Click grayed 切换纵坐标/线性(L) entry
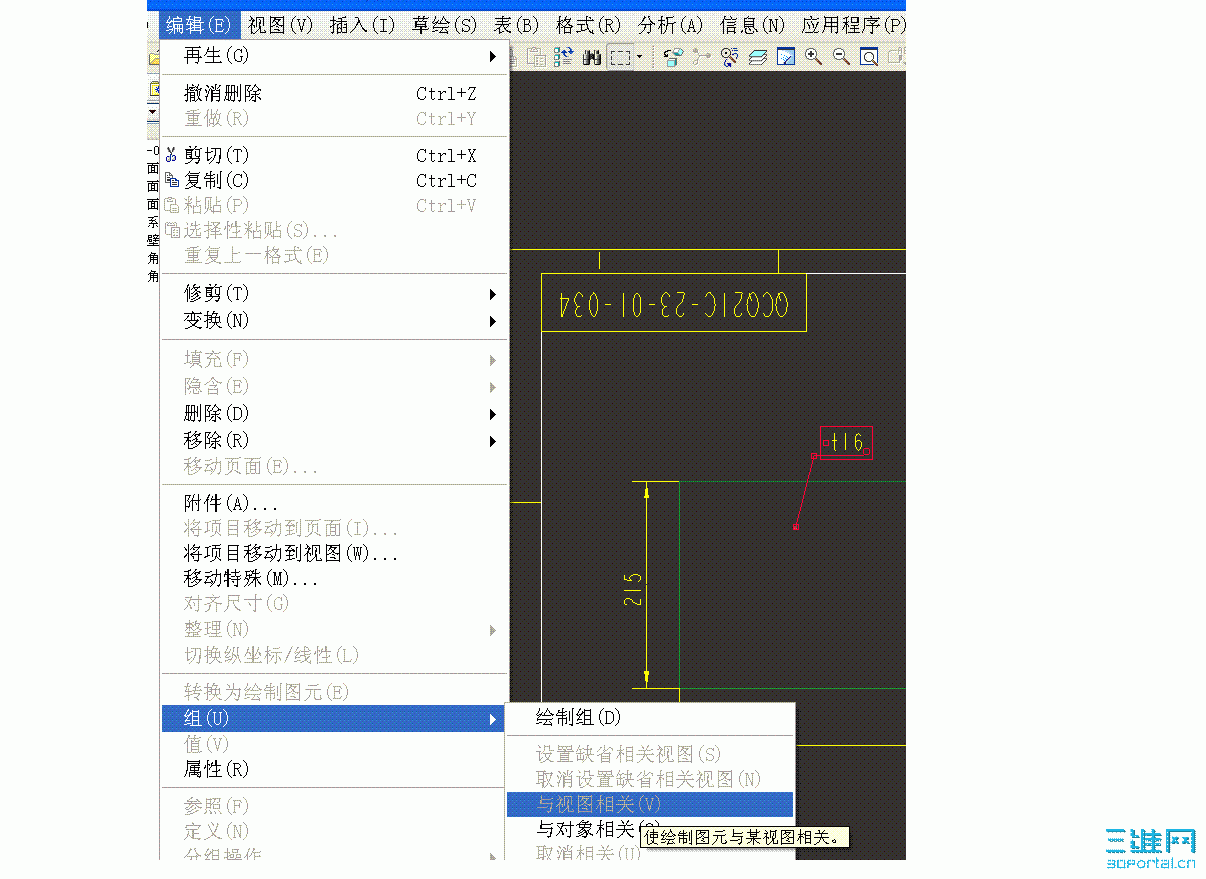1206x879 pixels. pos(334,655)
